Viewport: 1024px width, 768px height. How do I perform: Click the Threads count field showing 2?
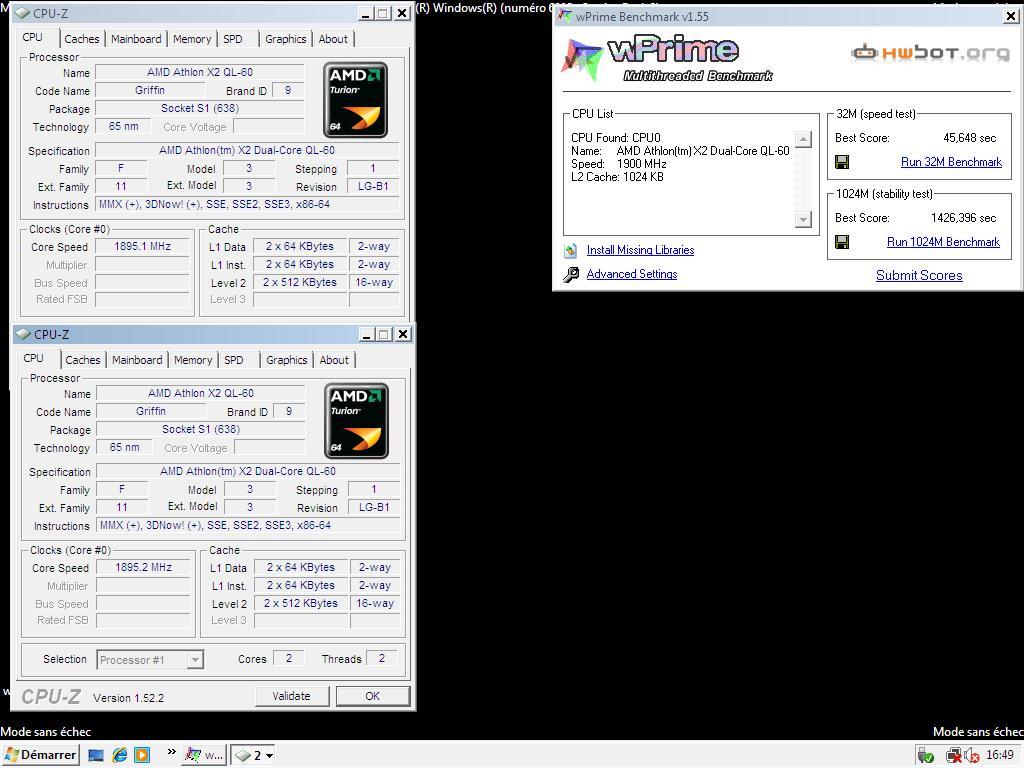coord(382,658)
